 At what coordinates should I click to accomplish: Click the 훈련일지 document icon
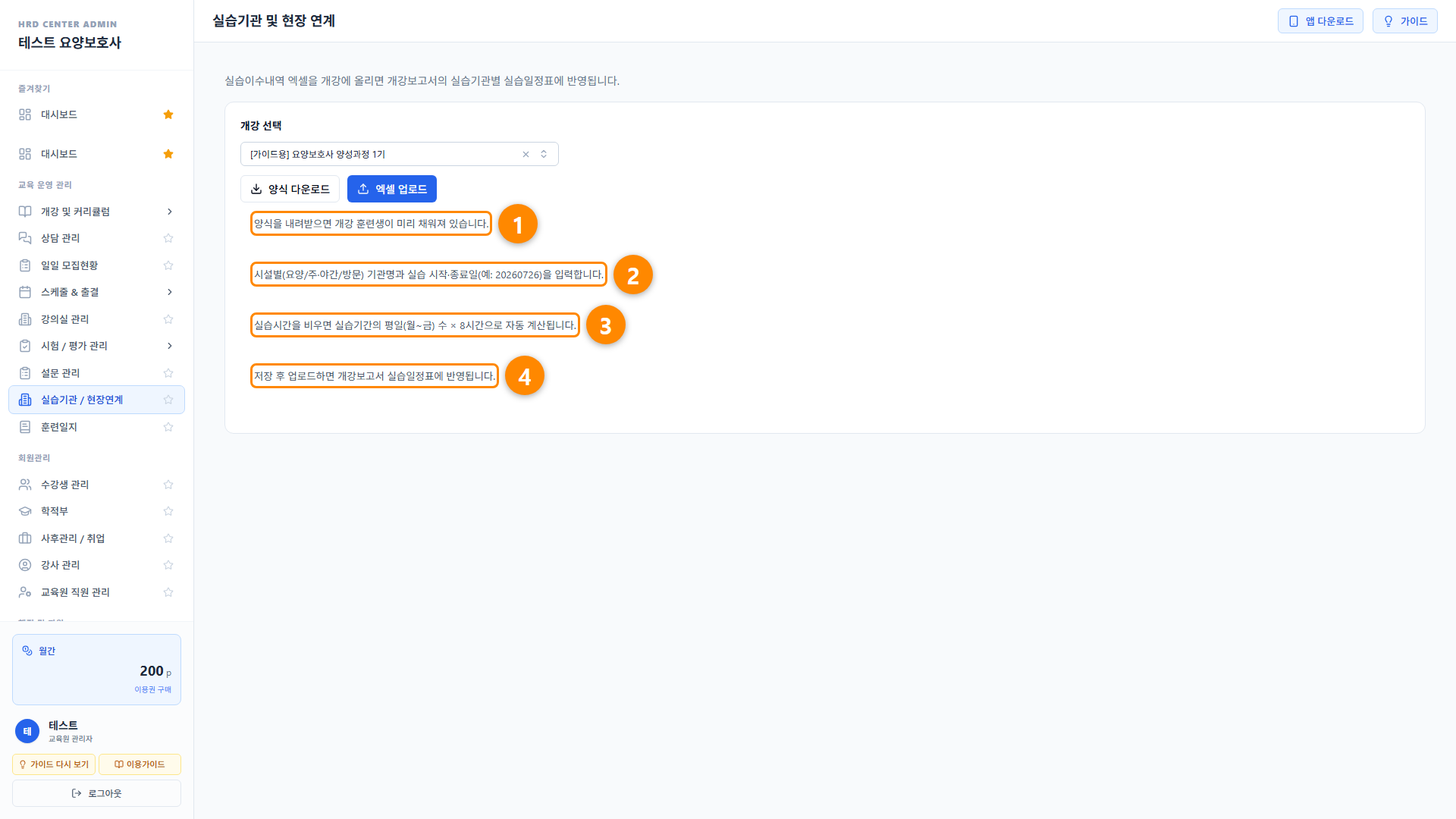coord(25,427)
